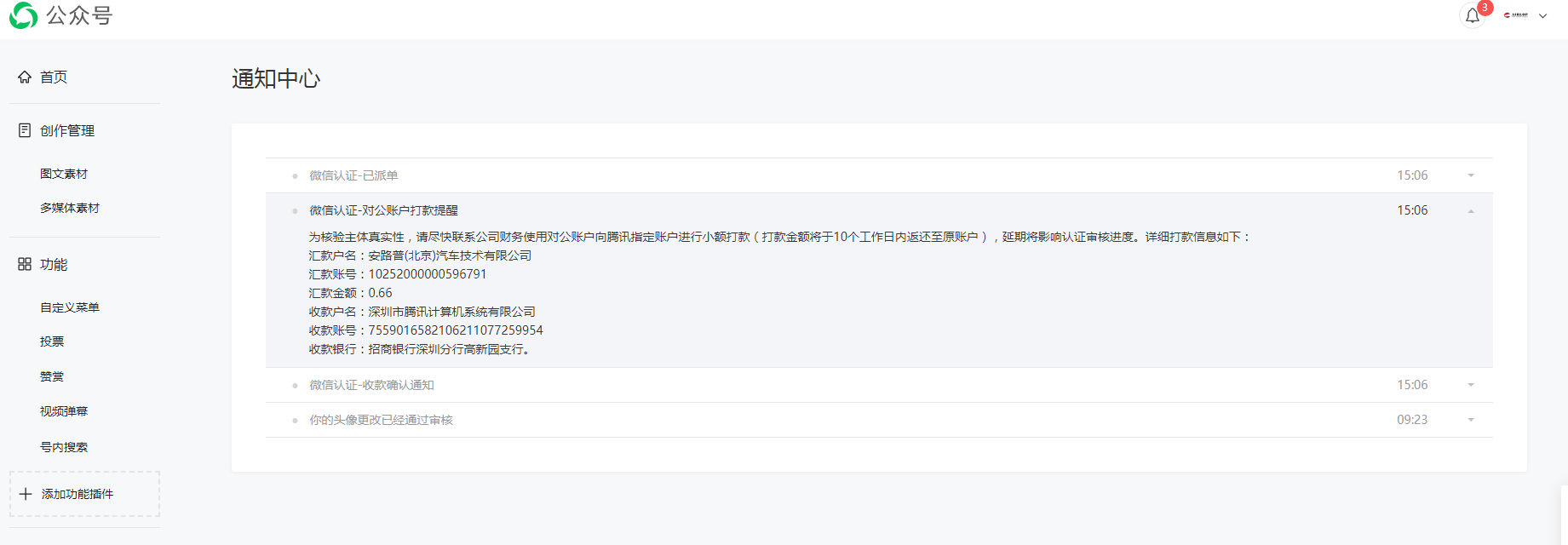Open the notification bell icon
The height and width of the screenshot is (545, 1568).
pos(1472,15)
